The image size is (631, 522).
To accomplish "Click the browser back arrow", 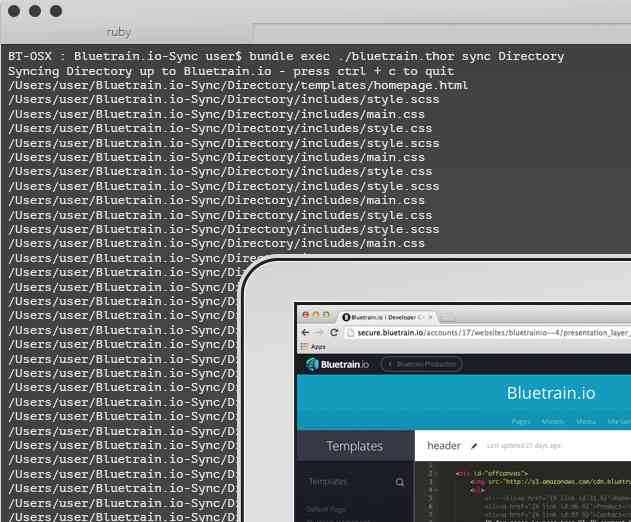I will (x=306, y=332).
